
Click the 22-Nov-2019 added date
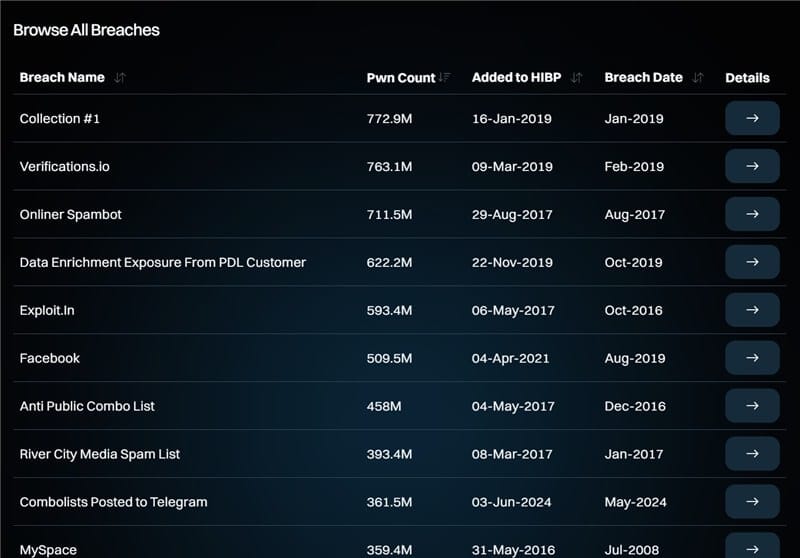click(512, 263)
